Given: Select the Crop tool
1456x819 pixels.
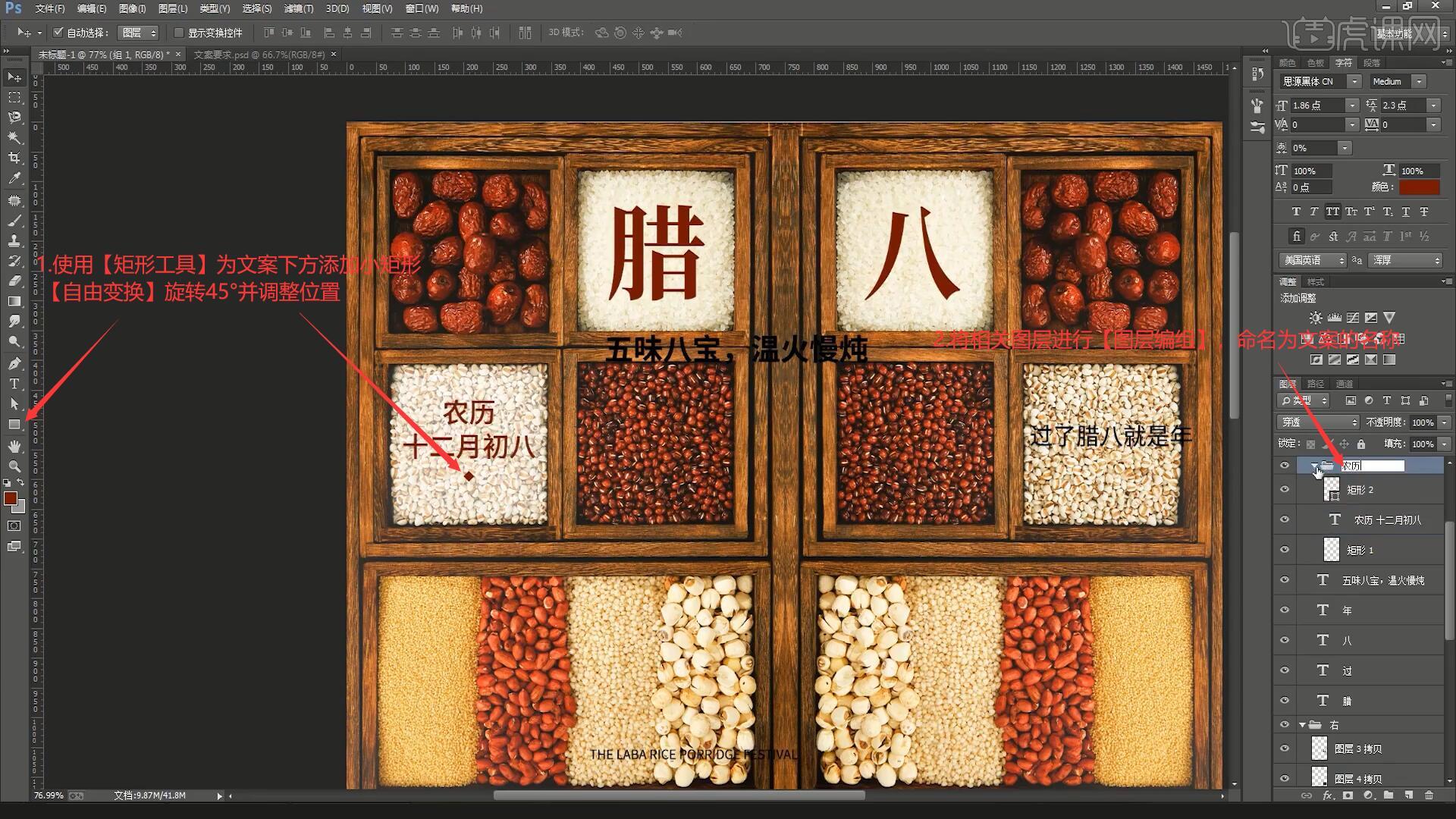Looking at the screenshot, I should point(14,158).
